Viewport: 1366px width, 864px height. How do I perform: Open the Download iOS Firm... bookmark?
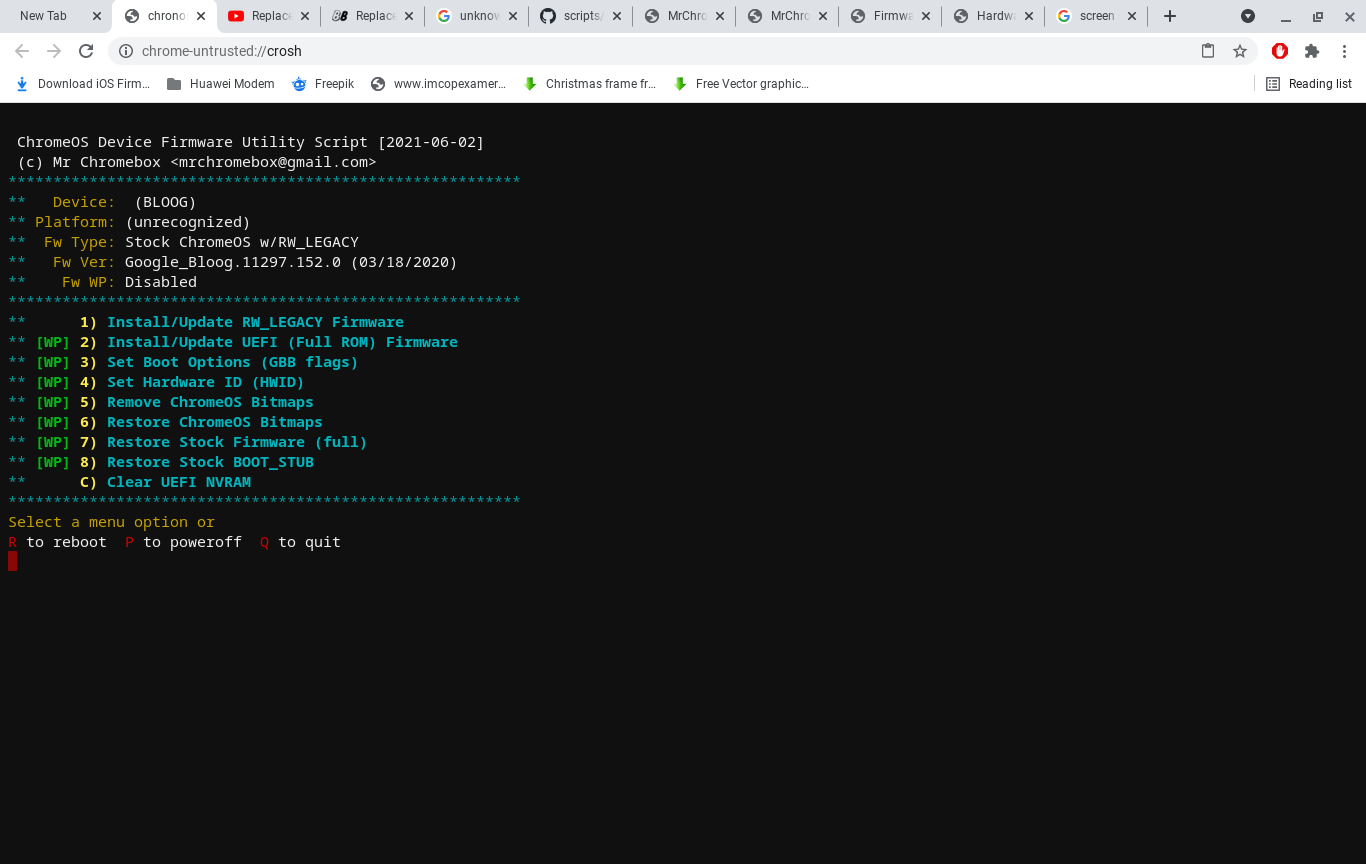[83, 84]
